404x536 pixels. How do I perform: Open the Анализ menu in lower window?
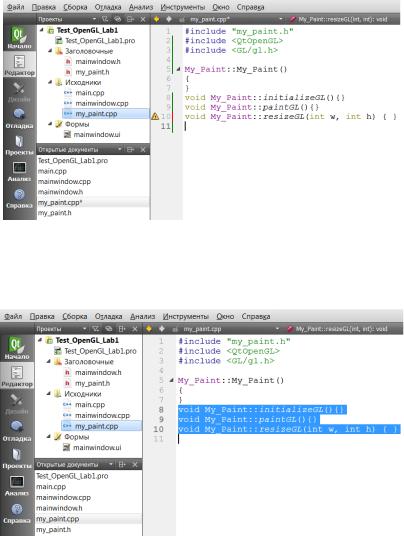143,317
